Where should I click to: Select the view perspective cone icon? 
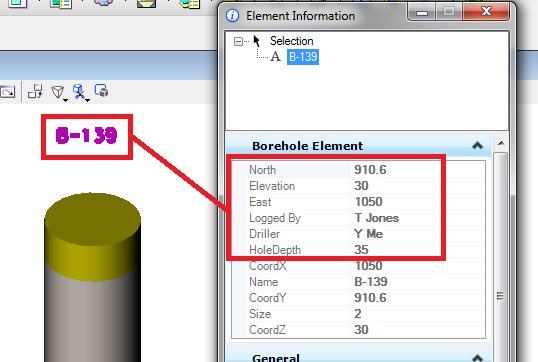(x=57, y=92)
